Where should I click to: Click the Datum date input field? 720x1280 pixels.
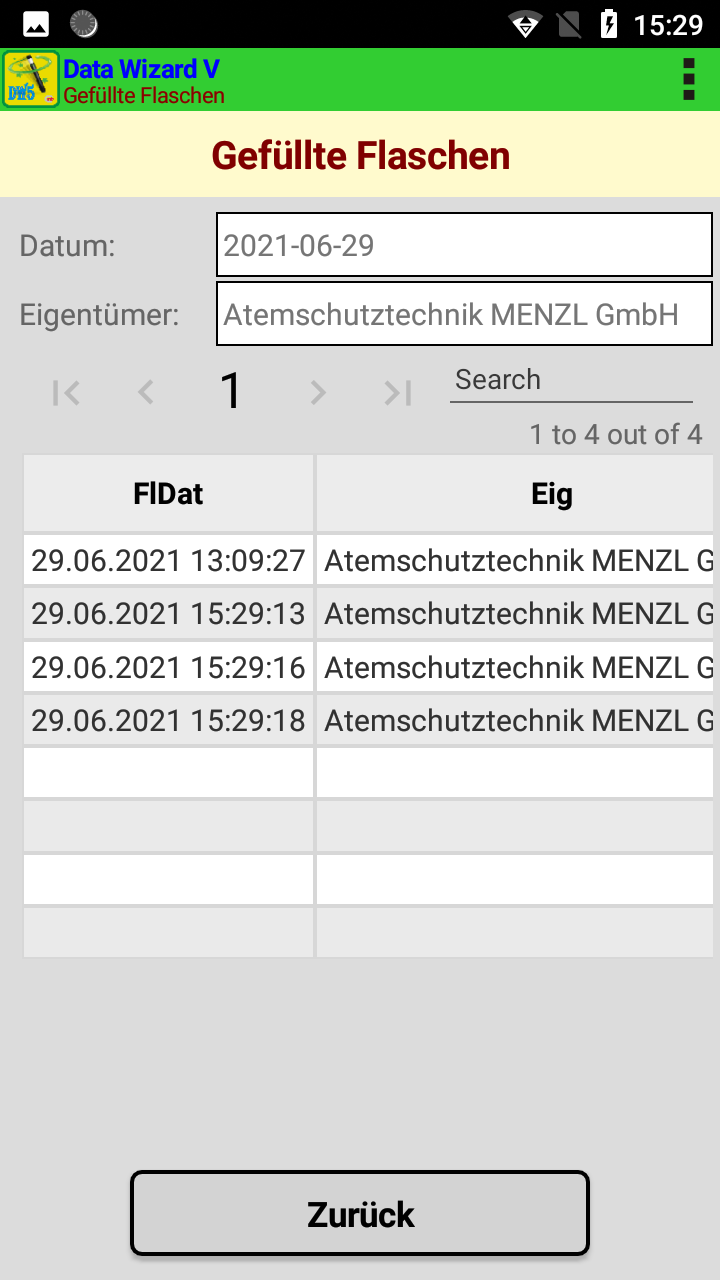[x=464, y=245]
